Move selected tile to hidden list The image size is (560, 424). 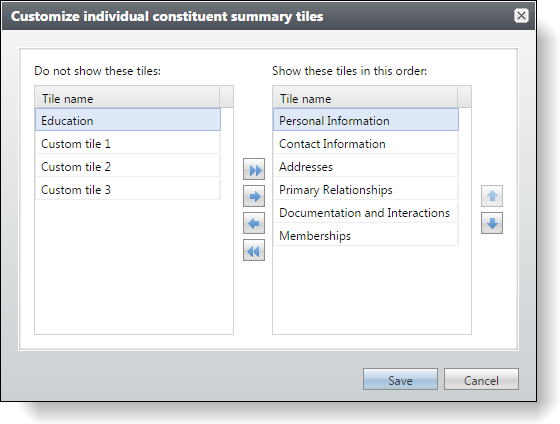[254, 223]
